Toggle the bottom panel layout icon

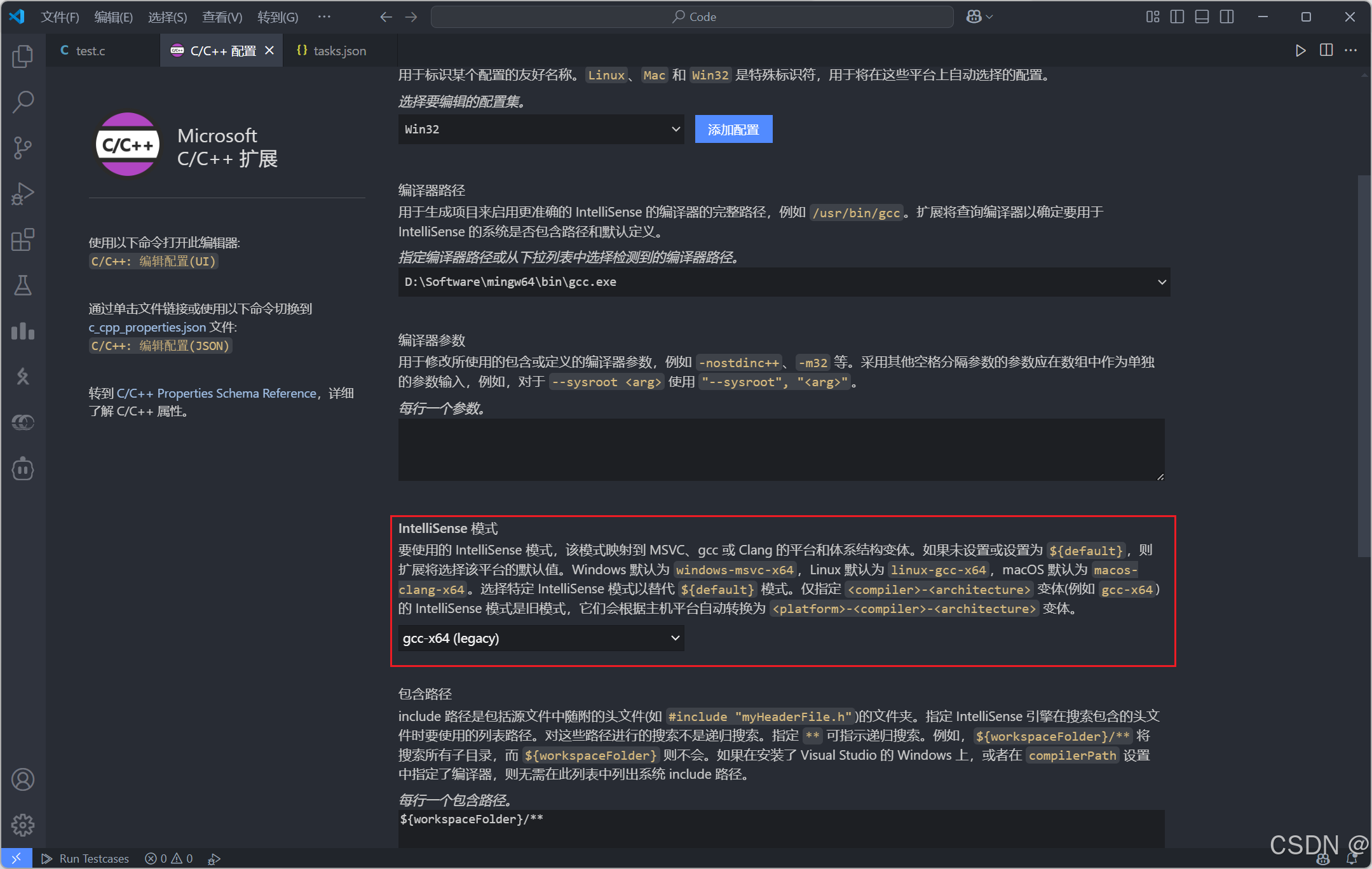coord(1202,17)
